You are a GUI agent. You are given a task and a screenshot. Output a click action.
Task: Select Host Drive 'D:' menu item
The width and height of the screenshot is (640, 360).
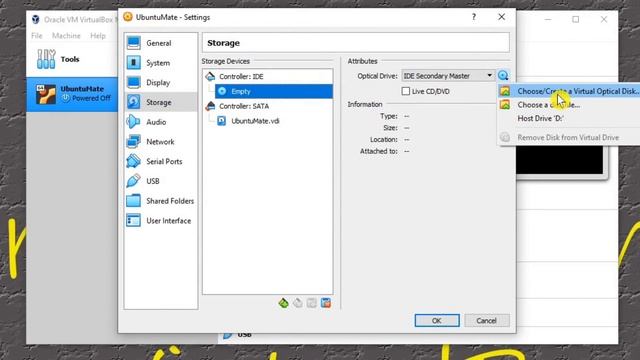coord(570,118)
